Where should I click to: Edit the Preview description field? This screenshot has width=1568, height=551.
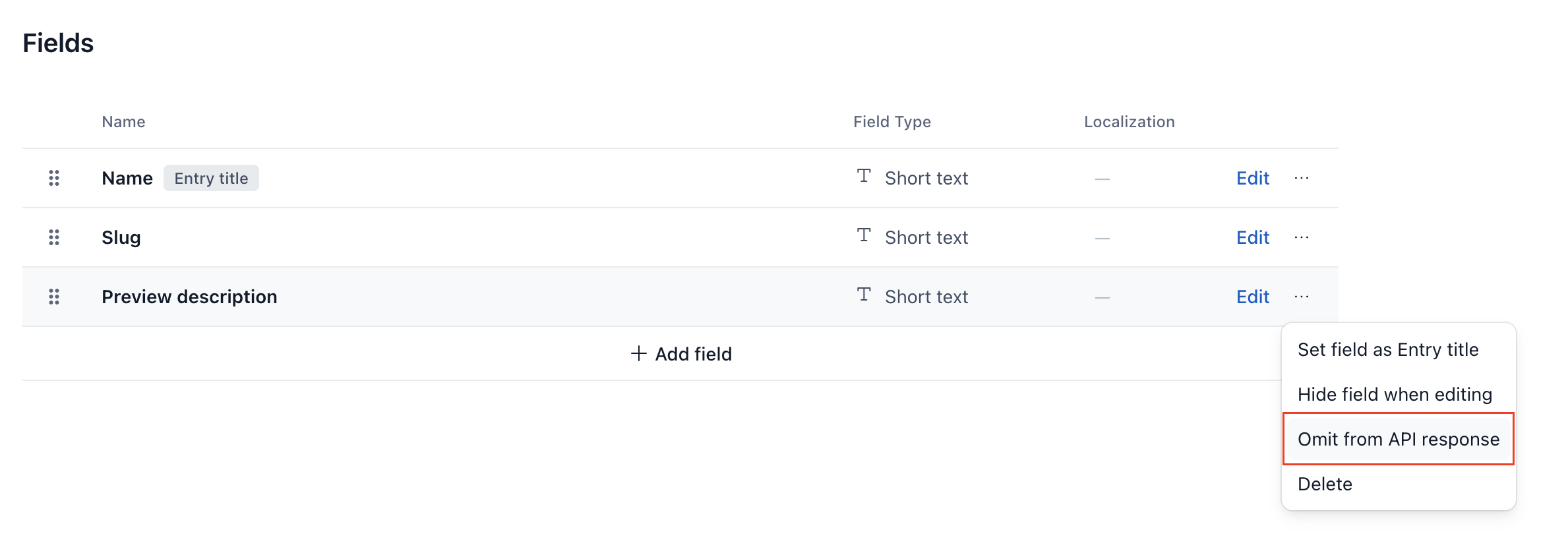click(x=1252, y=297)
